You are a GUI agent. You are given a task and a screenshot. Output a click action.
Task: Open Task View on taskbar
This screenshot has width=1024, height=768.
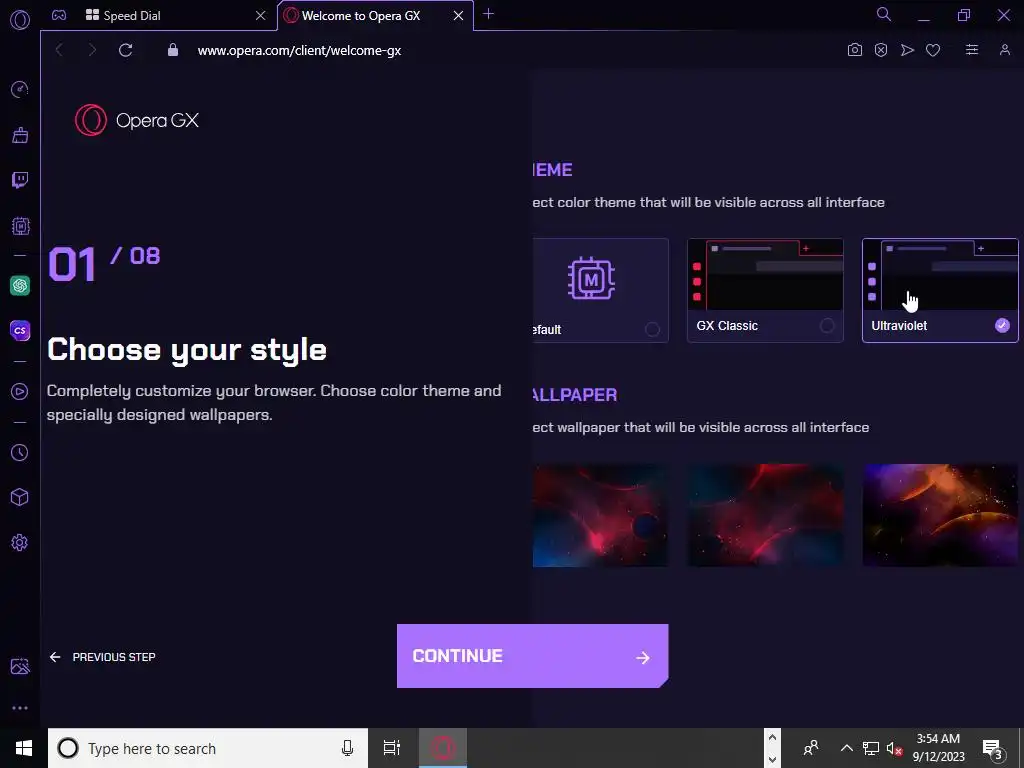click(392, 748)
